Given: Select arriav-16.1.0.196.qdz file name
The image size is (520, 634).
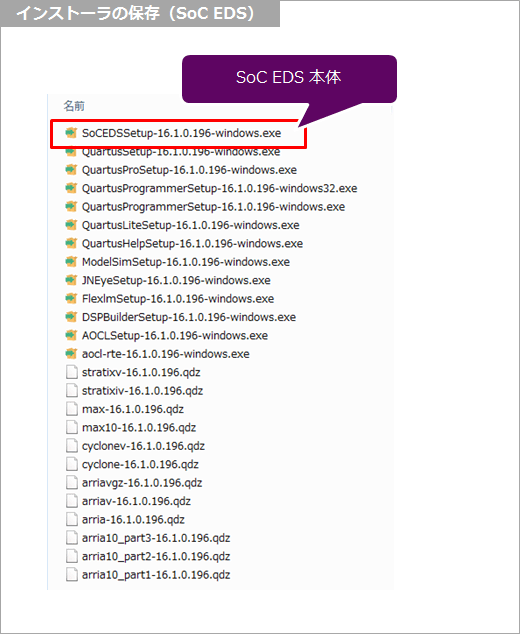Looking at the screenshot, I should point(136,501).
